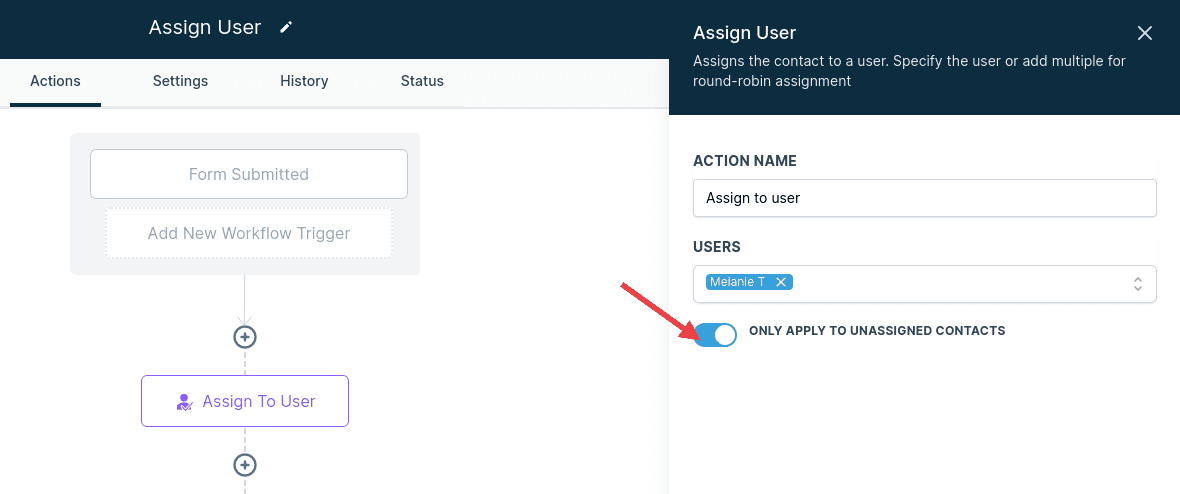Go to the Status tab
The height and width of the screenshot is (494, 1180).
422,81
